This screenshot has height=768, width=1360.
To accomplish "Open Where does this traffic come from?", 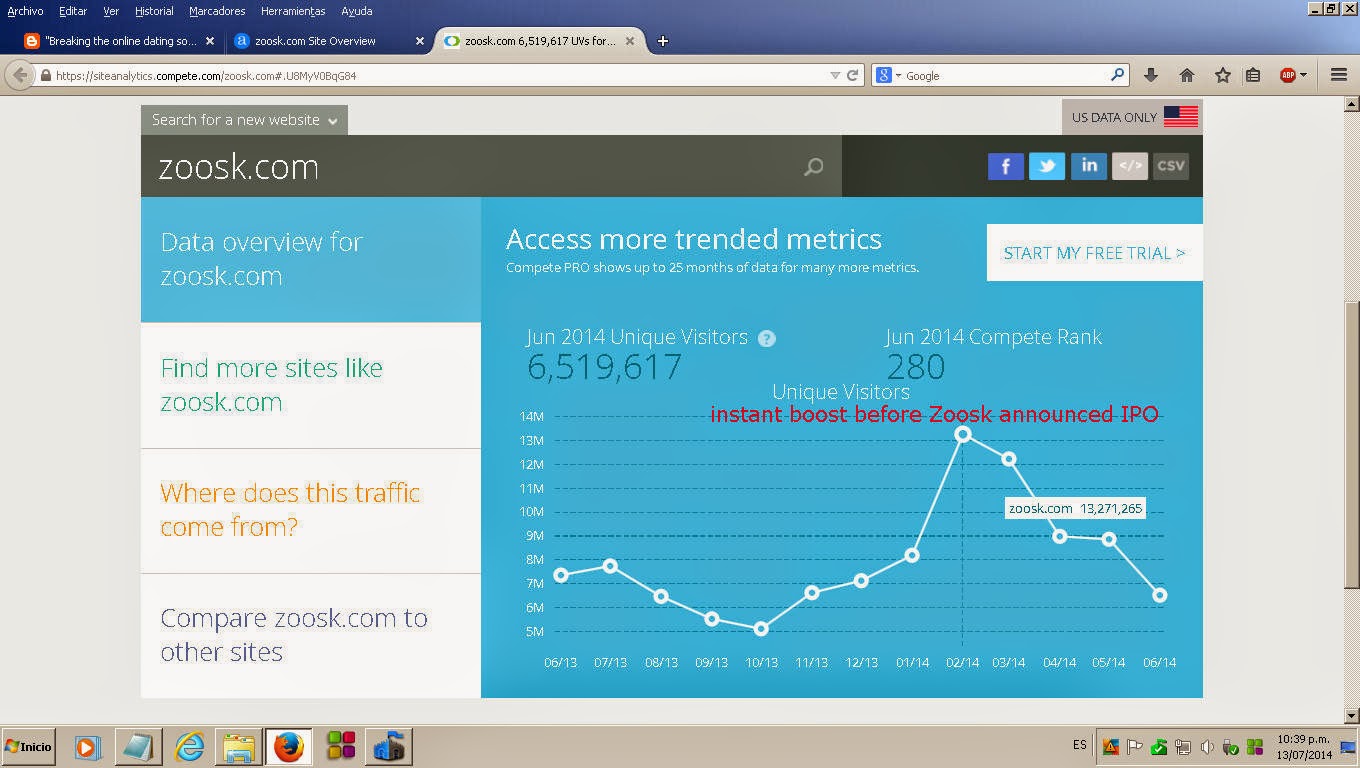I will 311,511.
